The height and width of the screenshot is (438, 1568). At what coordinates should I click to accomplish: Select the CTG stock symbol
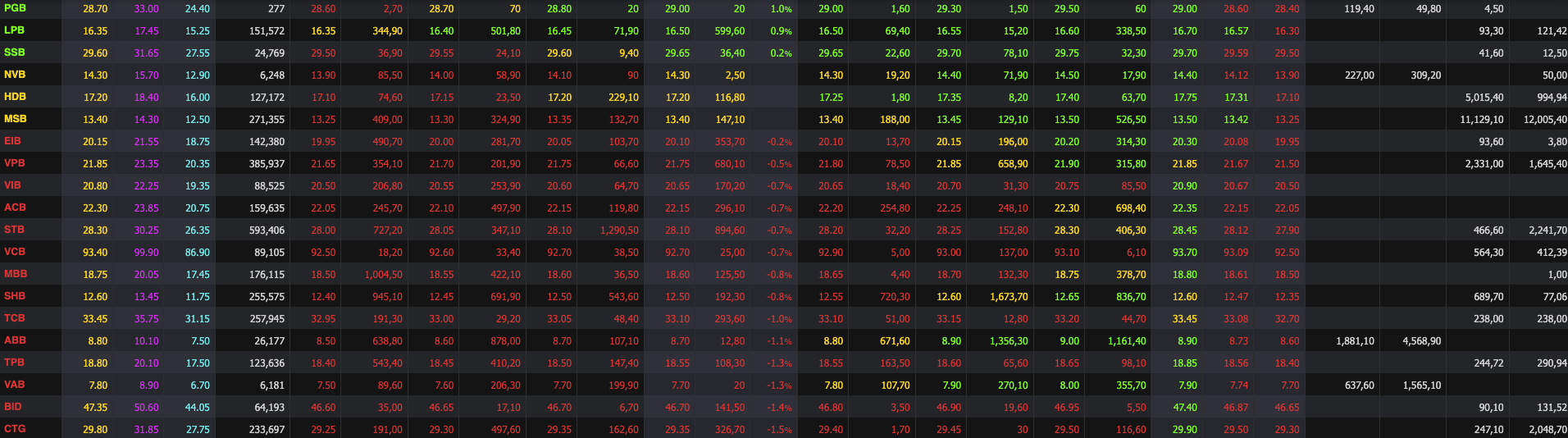(x=15, y=429)
